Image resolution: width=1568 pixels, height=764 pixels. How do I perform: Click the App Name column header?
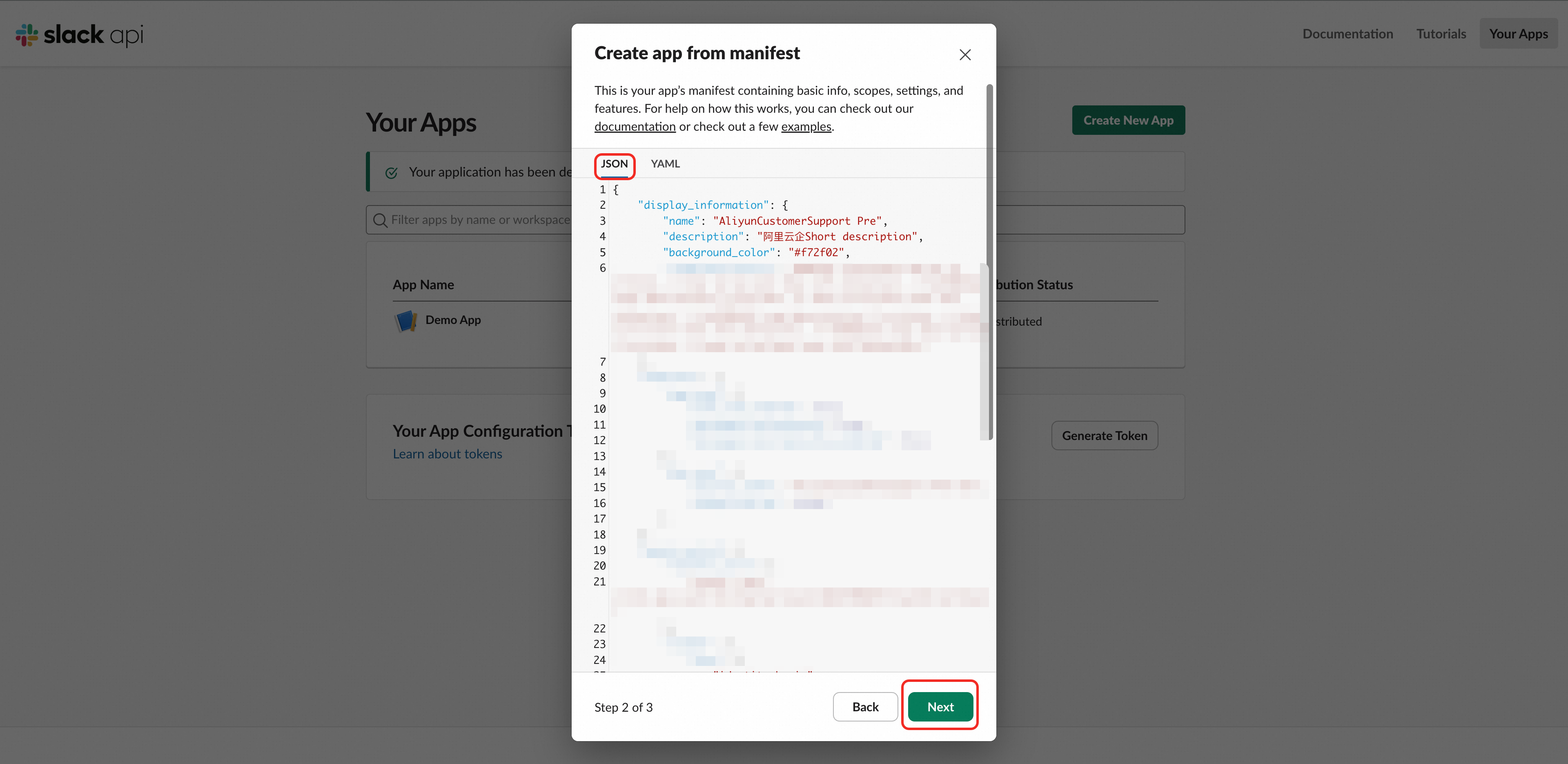pos(423,284)
